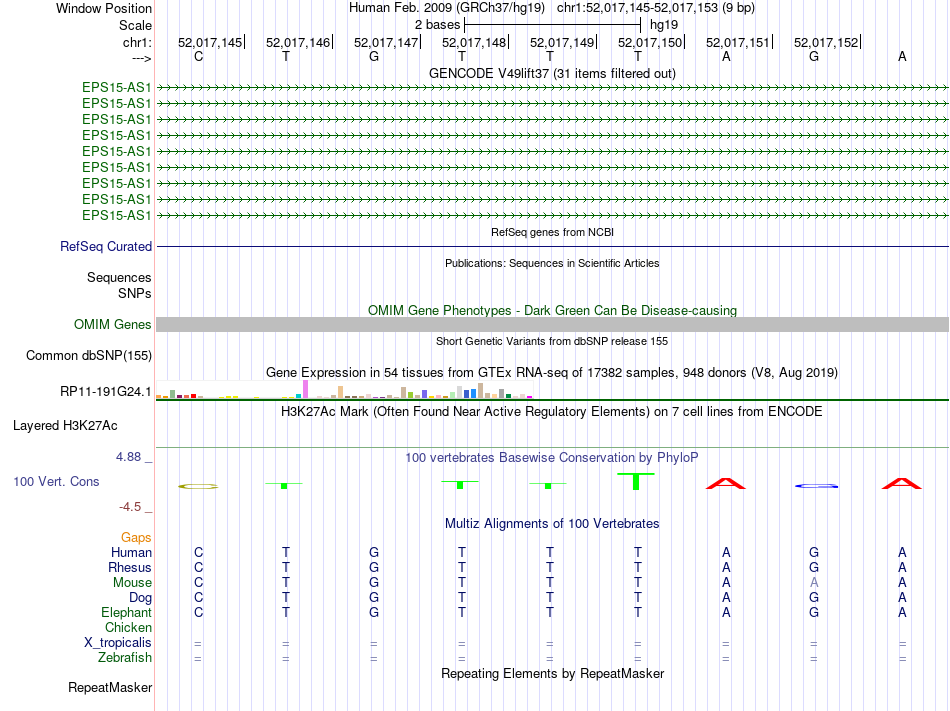Click the Mouse species label
The image size is (950, 711).
(x=132, y=583)
